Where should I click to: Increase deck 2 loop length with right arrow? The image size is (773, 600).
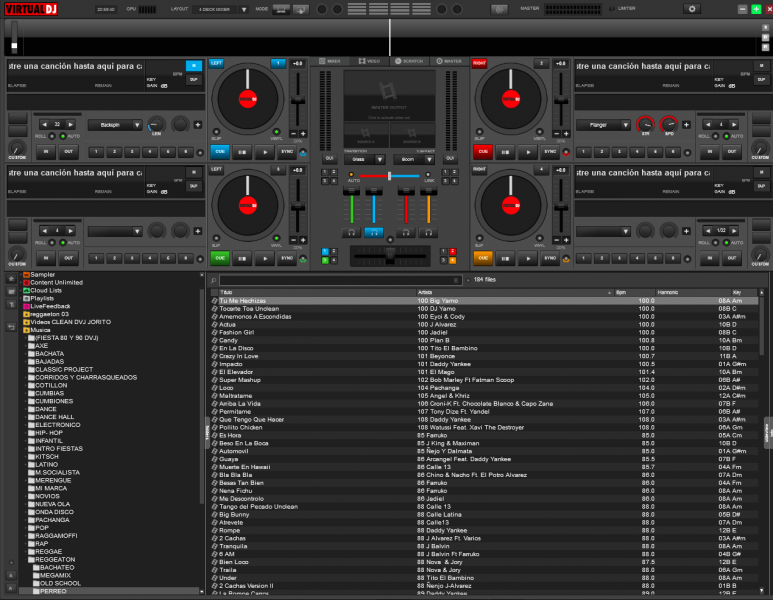734,124
